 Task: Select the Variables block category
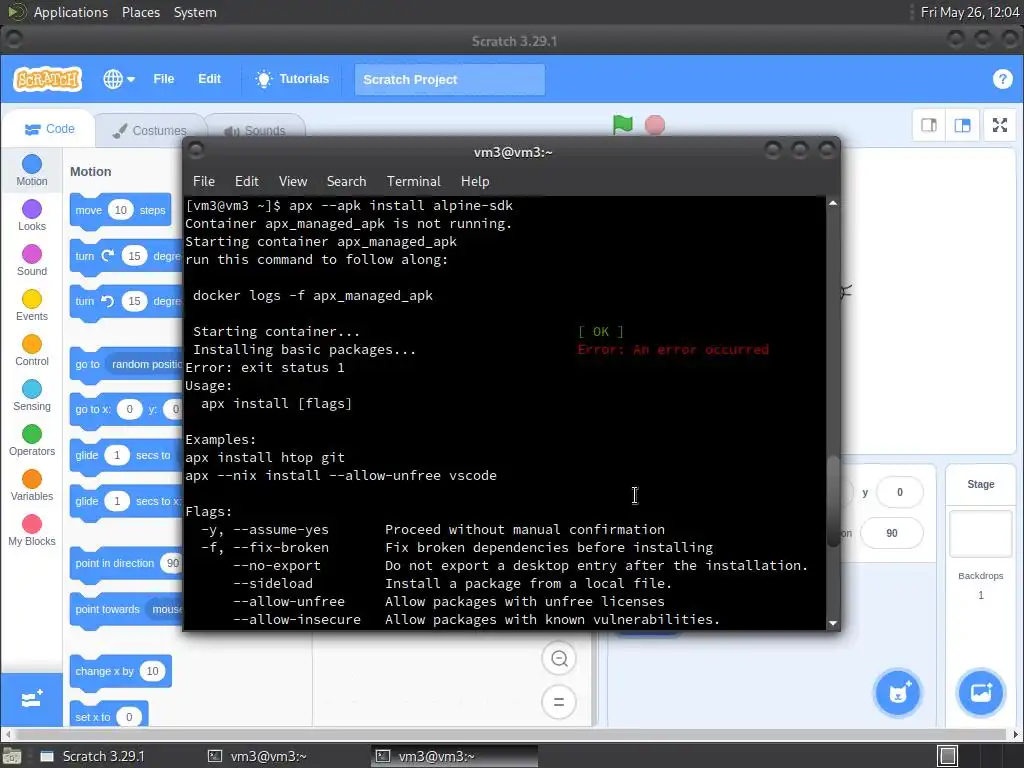(31, 486)
